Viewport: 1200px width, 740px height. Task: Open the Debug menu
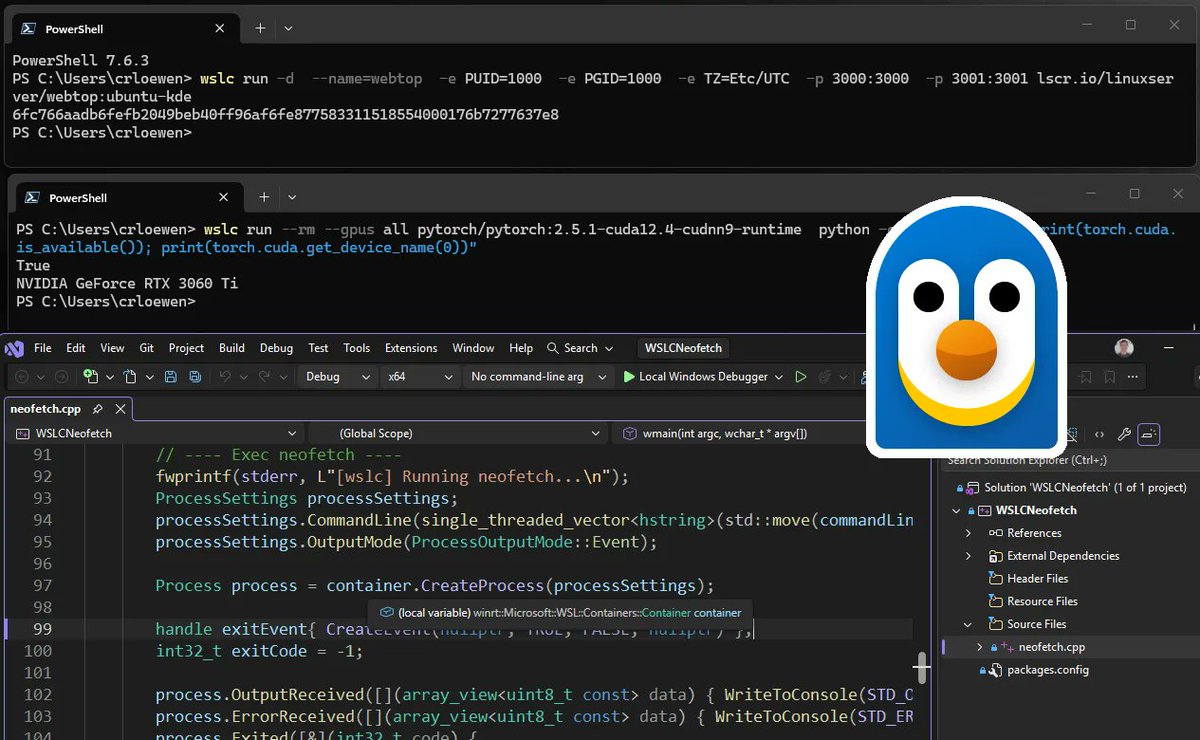[x=276, y=348]
